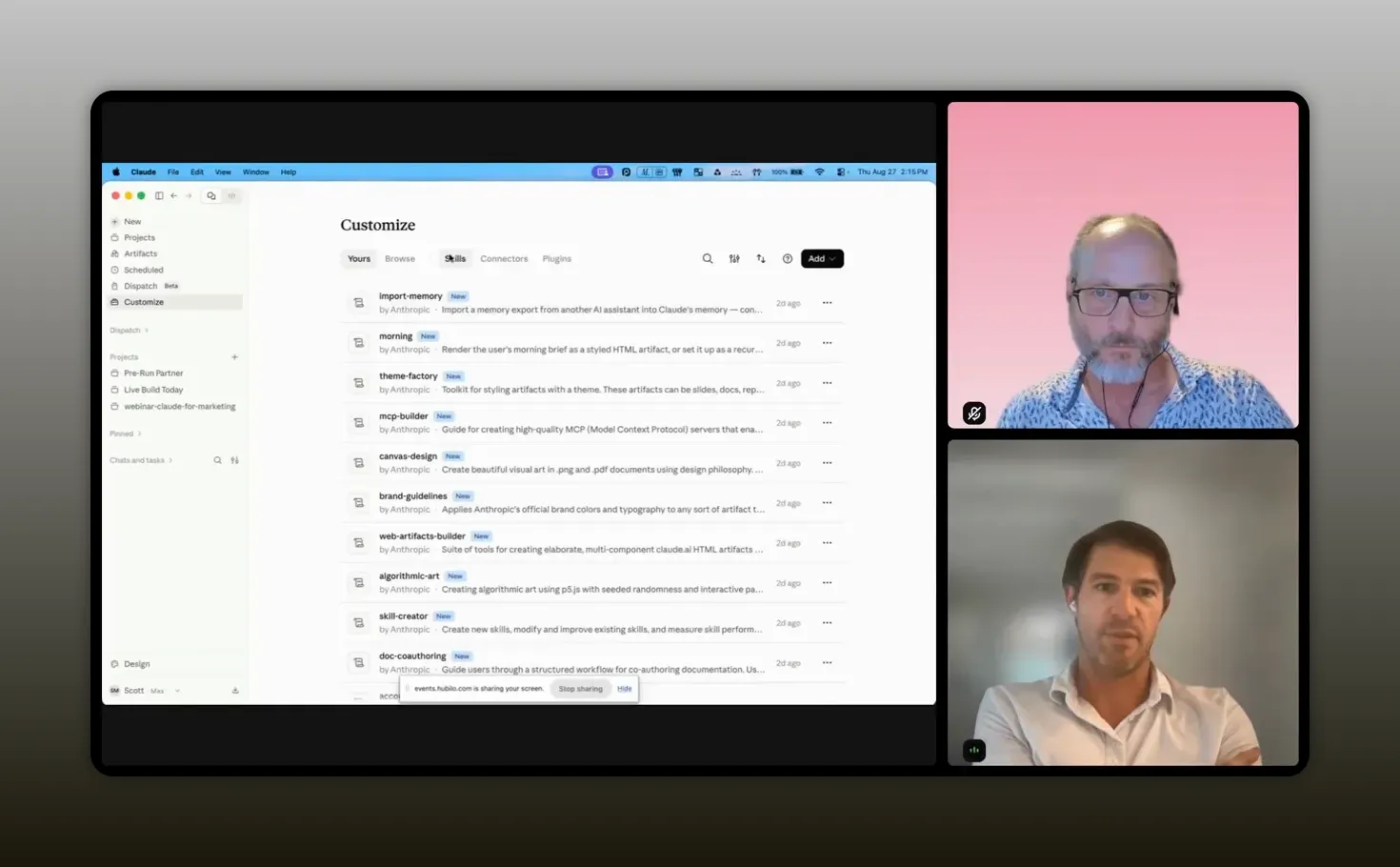Open Dispatch Beta in the sidebar

tap(145, 286)
